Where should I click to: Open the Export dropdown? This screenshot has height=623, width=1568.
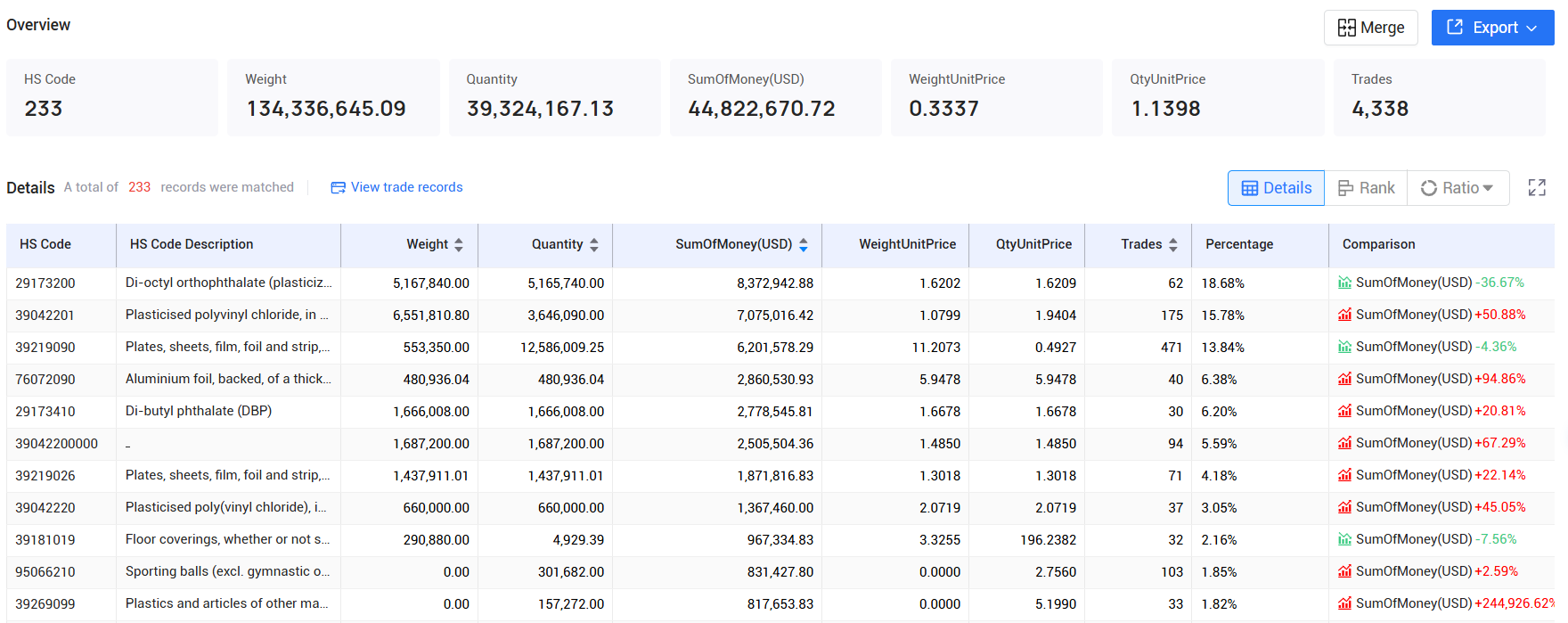(1492, 28)
